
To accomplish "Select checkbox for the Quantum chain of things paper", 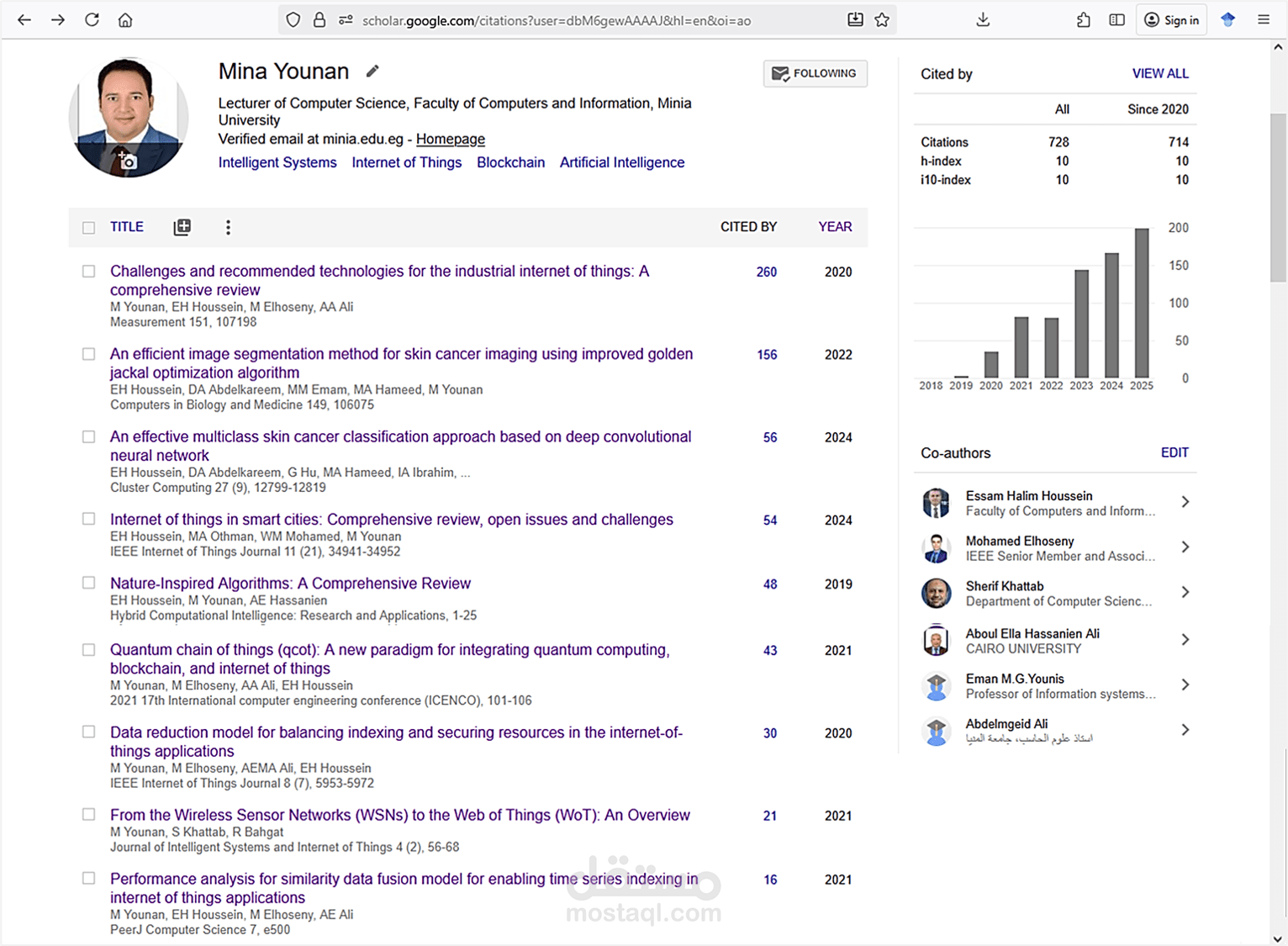I will 88,650.
